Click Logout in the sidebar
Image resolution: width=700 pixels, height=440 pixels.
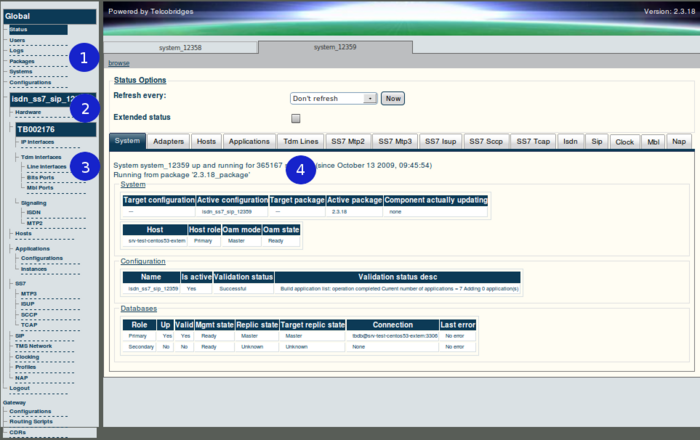(20, 388)
